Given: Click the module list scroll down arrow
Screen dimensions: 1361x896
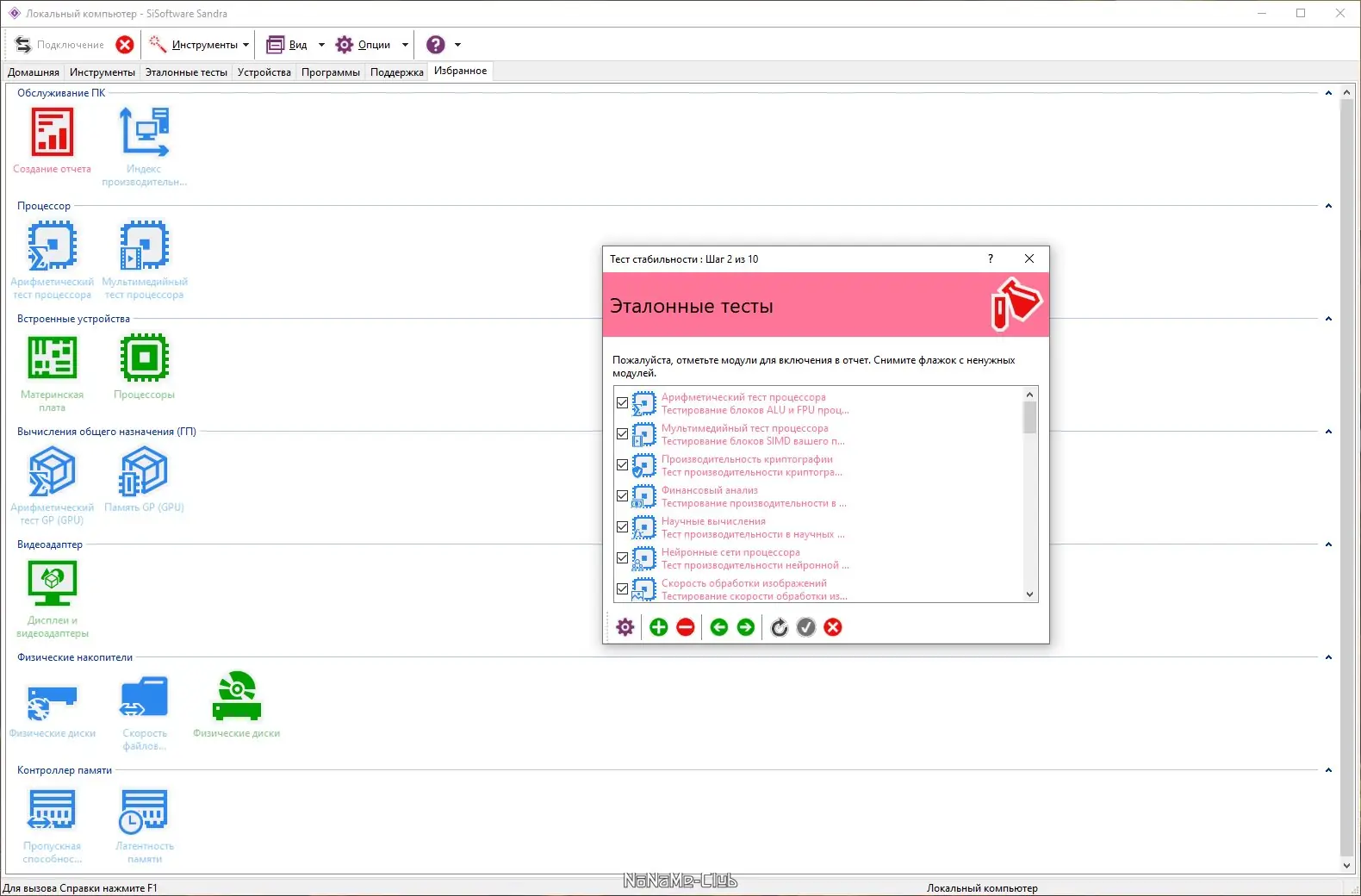Looking at the screenshot, I should [1029, 594].
